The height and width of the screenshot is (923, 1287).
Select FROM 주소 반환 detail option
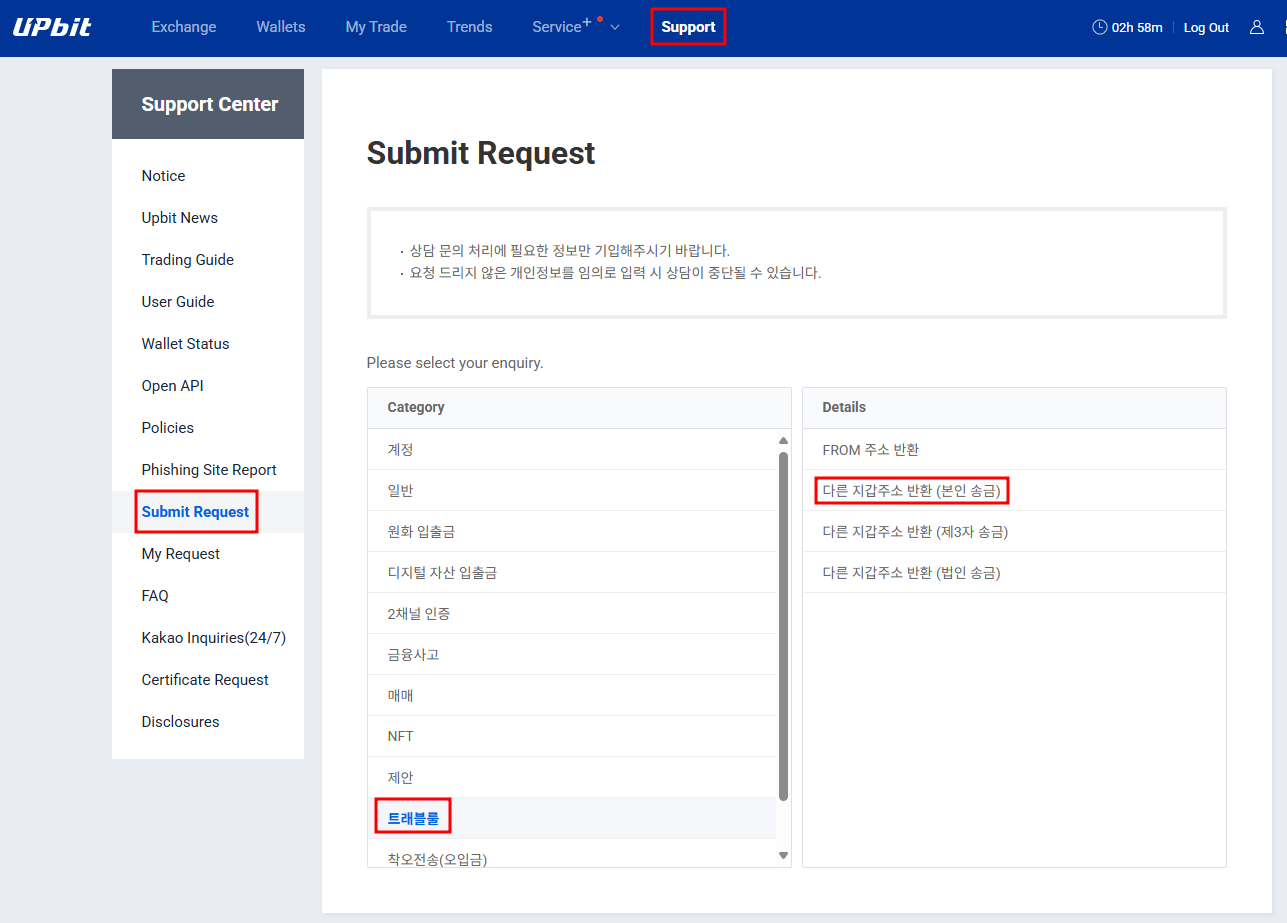point(870,450)
